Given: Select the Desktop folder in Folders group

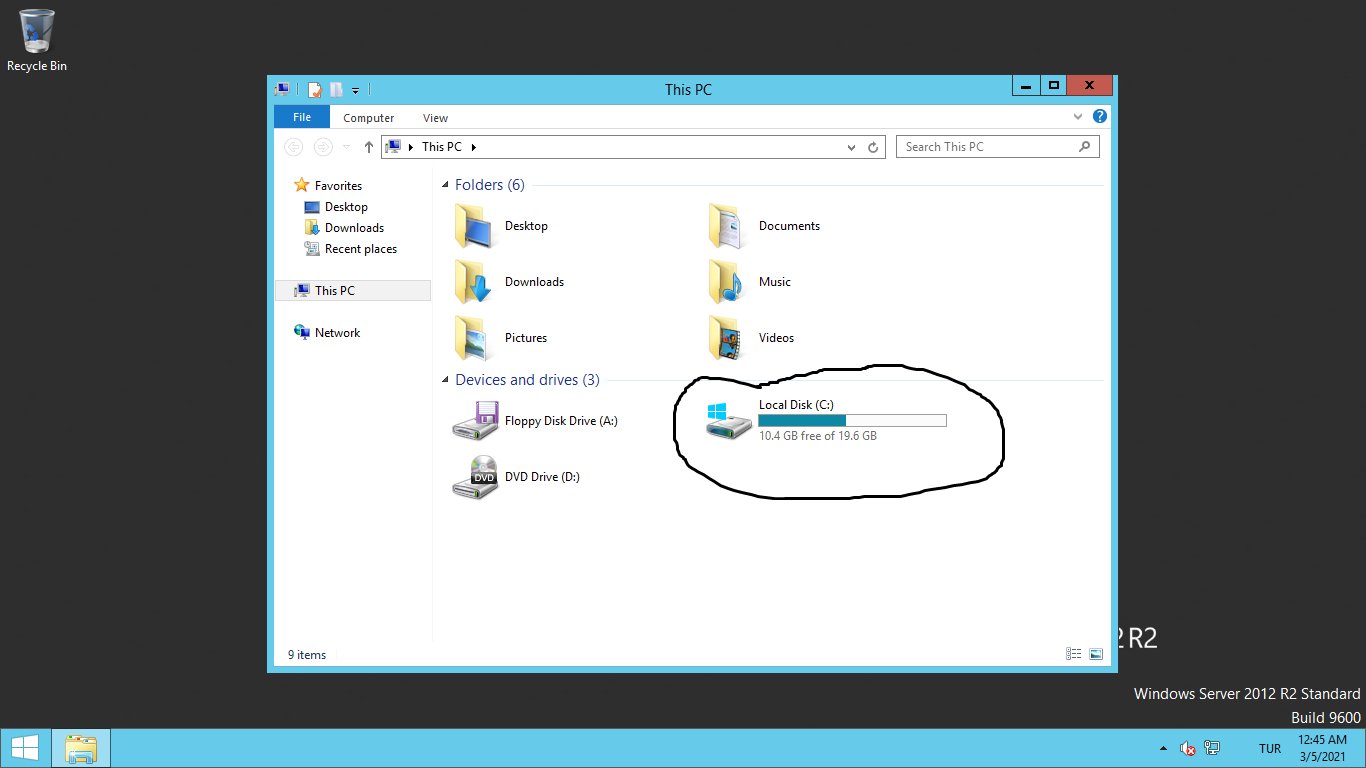Looking at the screenshot, I should tap(501, 226).
